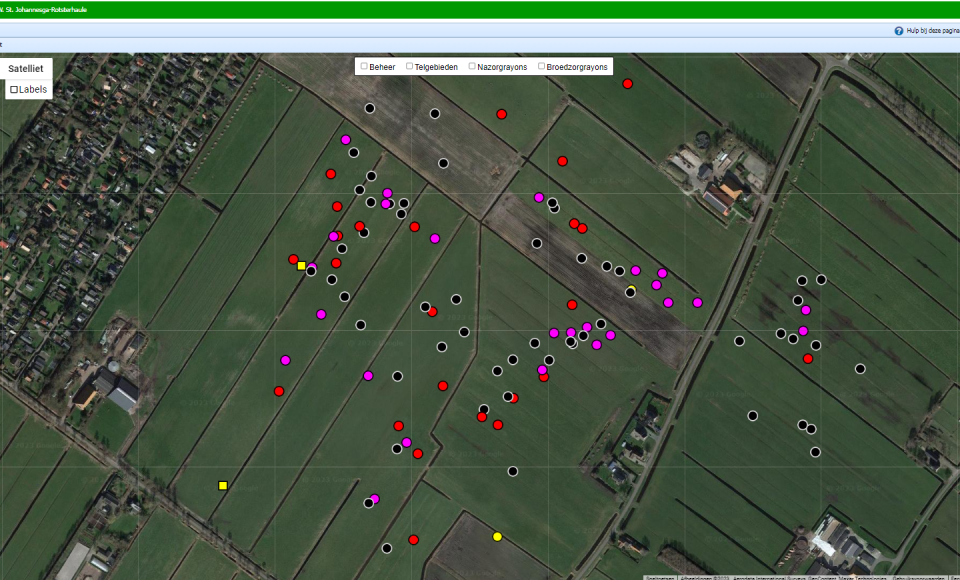The height and width of the screenshot is (580, 960).
Task: Click the easternmost black nest marker
Action: click(x=860, y=369)
